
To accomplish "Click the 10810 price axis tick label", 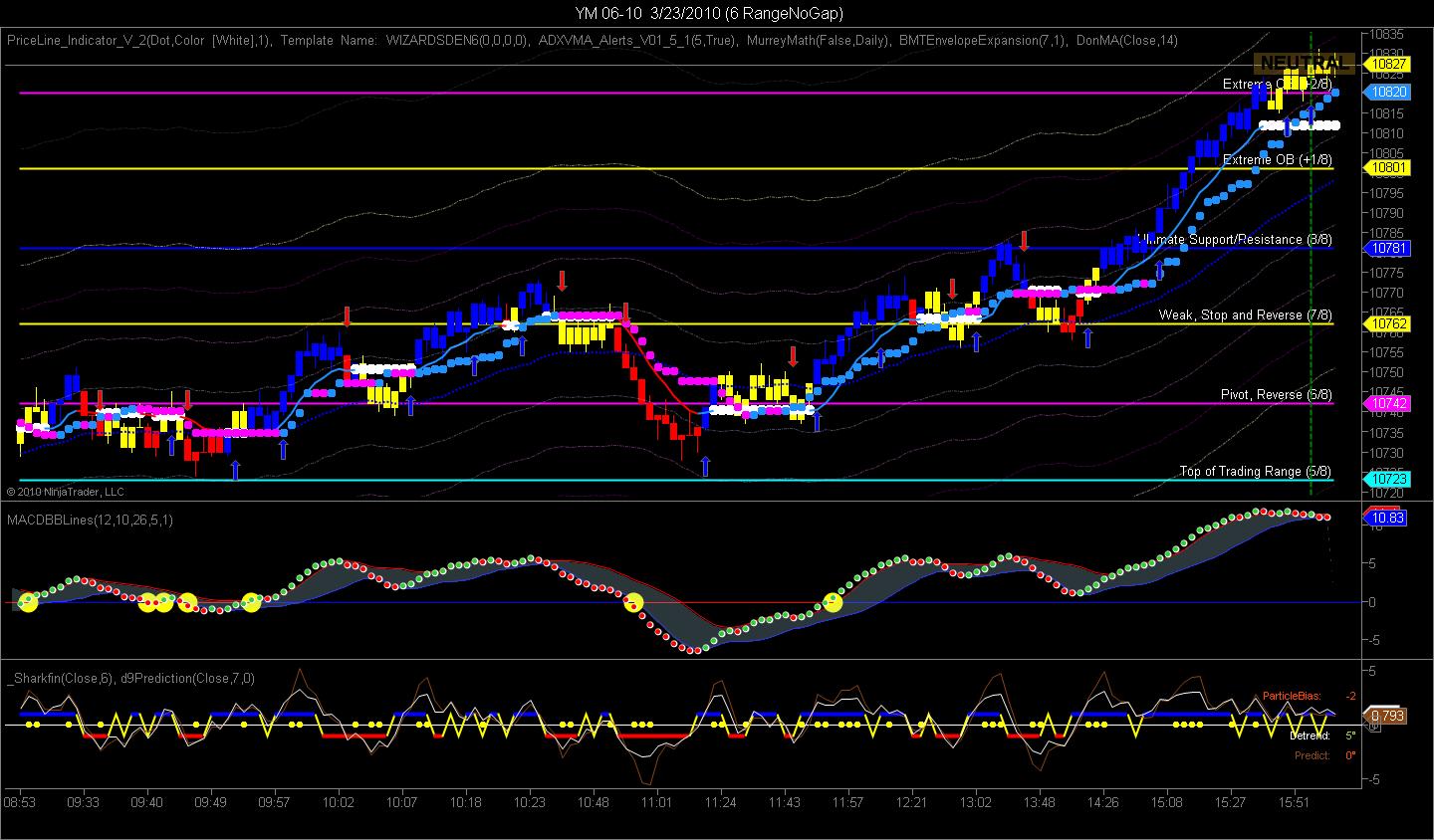I will (1388, 133).
